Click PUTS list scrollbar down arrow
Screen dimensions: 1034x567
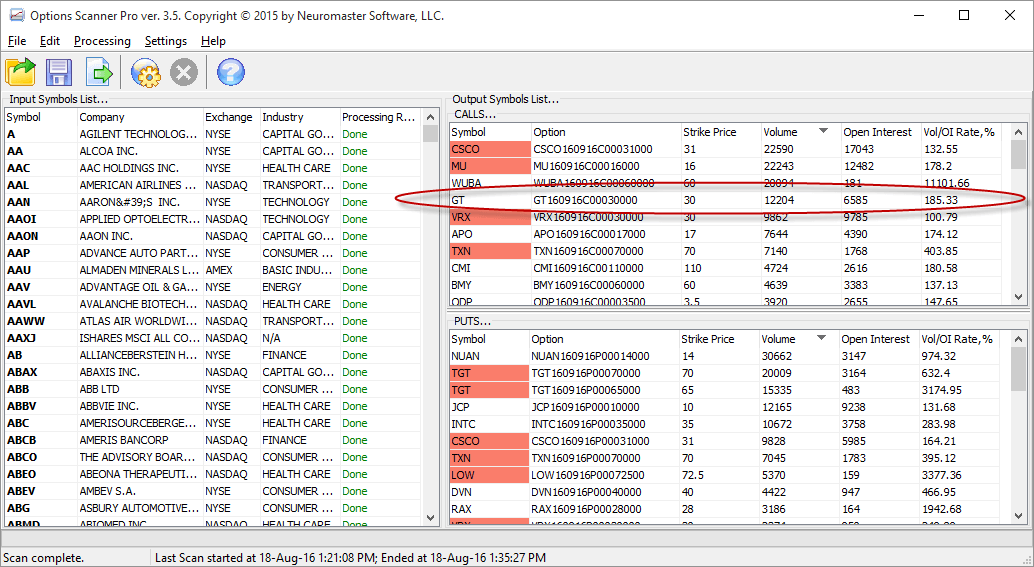(1018, 516)
